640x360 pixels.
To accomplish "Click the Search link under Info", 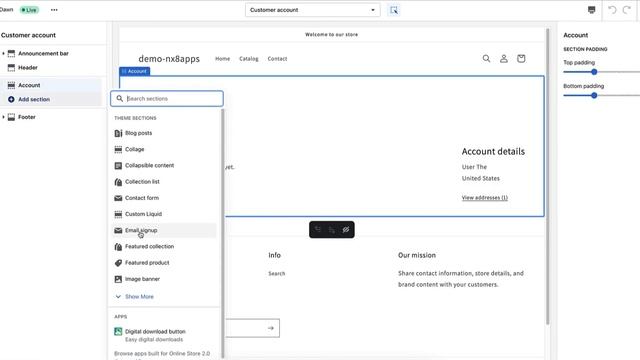I will tap(277, 273).
